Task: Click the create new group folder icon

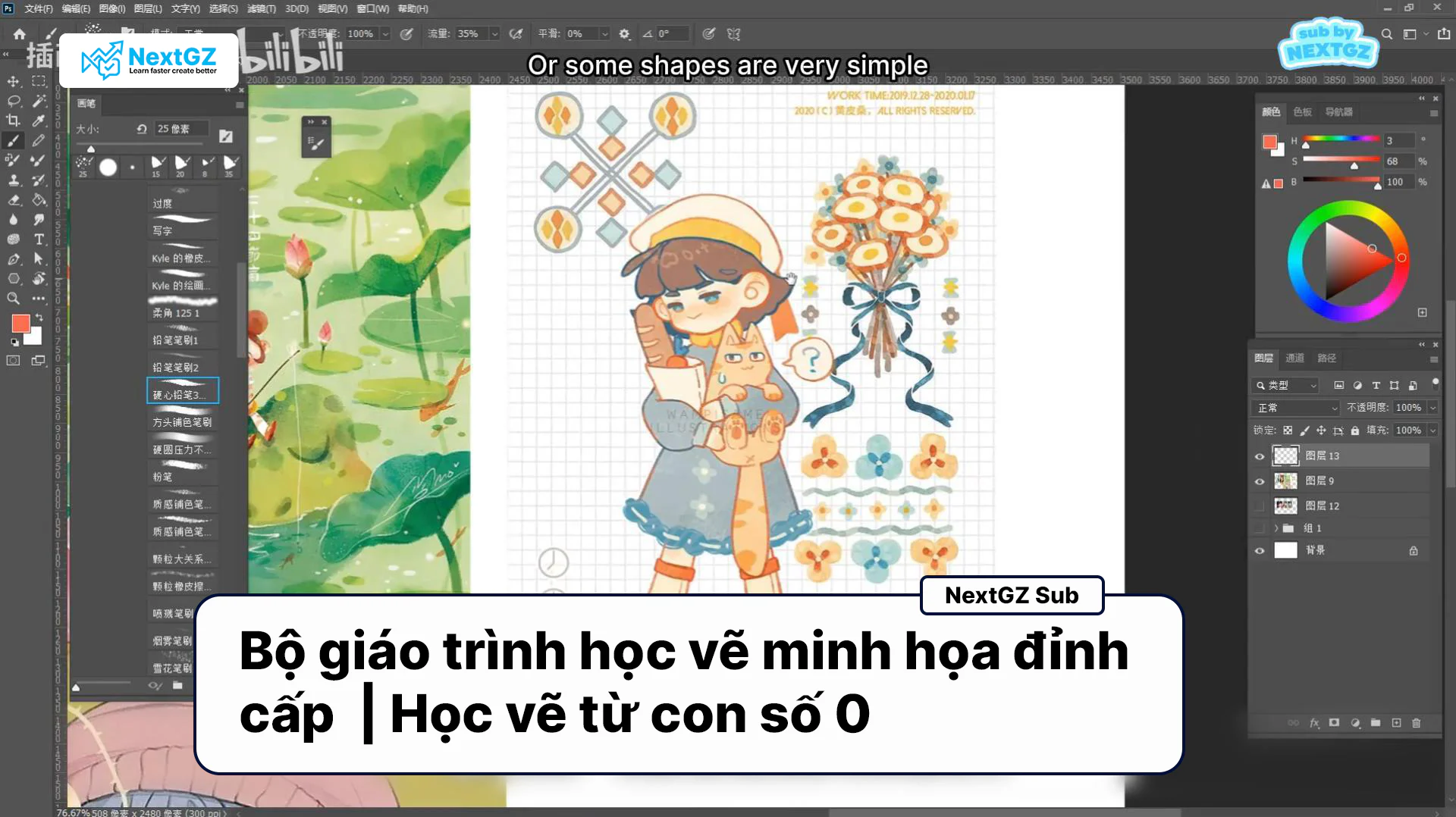Action: tap(1376, 723)
